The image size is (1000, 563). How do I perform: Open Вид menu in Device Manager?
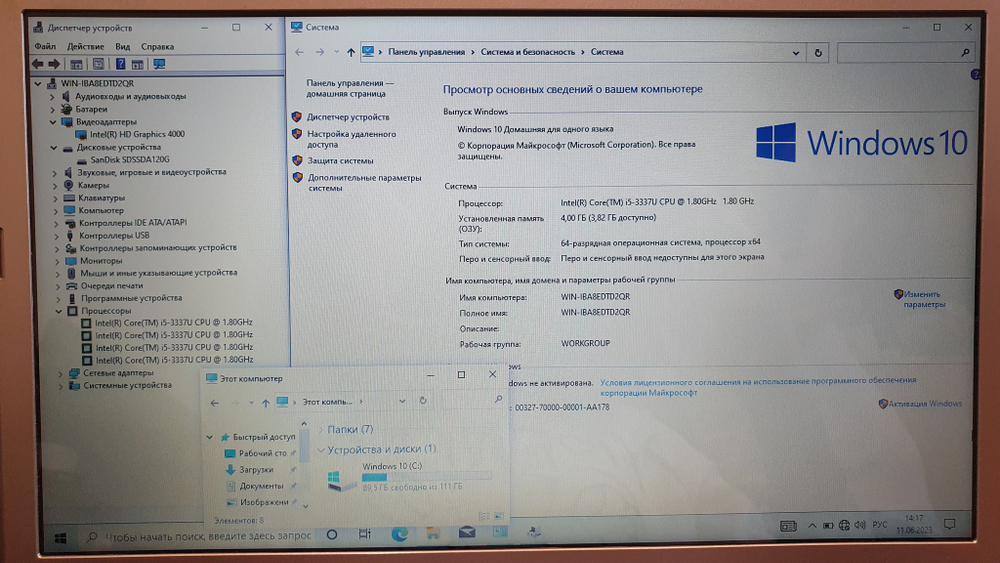tap(122, 46)
